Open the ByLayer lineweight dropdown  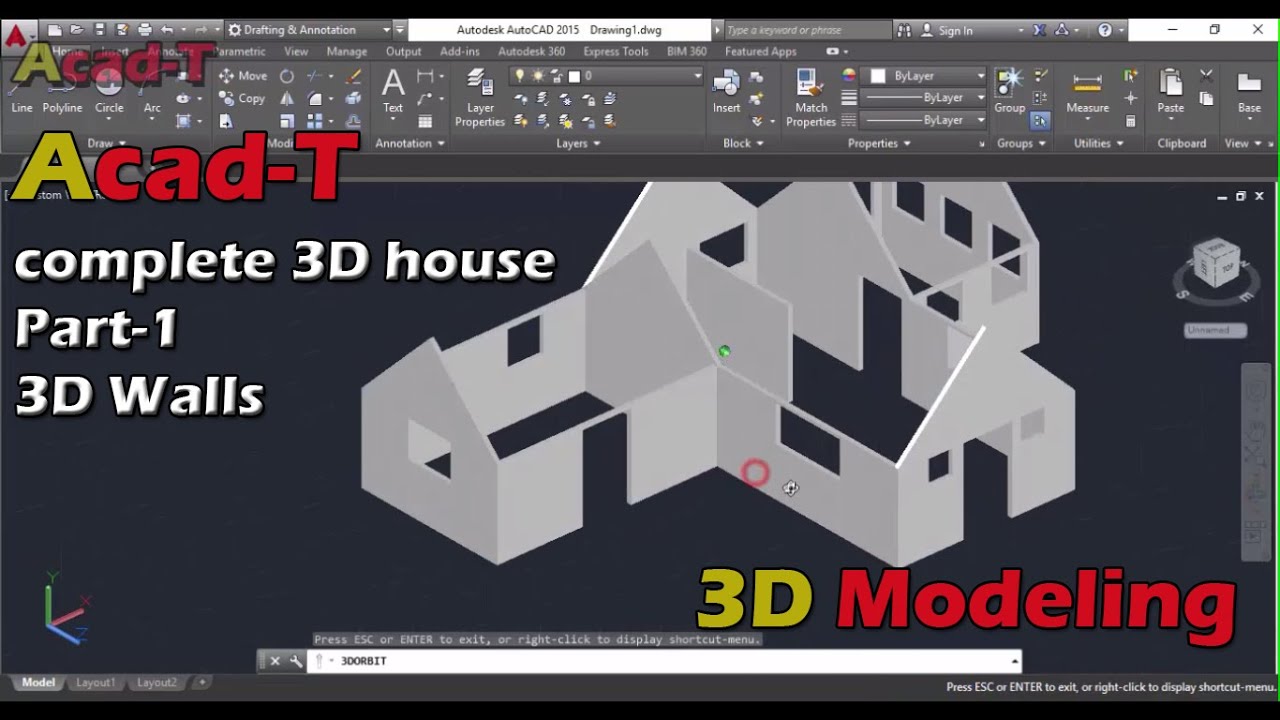pyautogui.click(x=924, y=98)
